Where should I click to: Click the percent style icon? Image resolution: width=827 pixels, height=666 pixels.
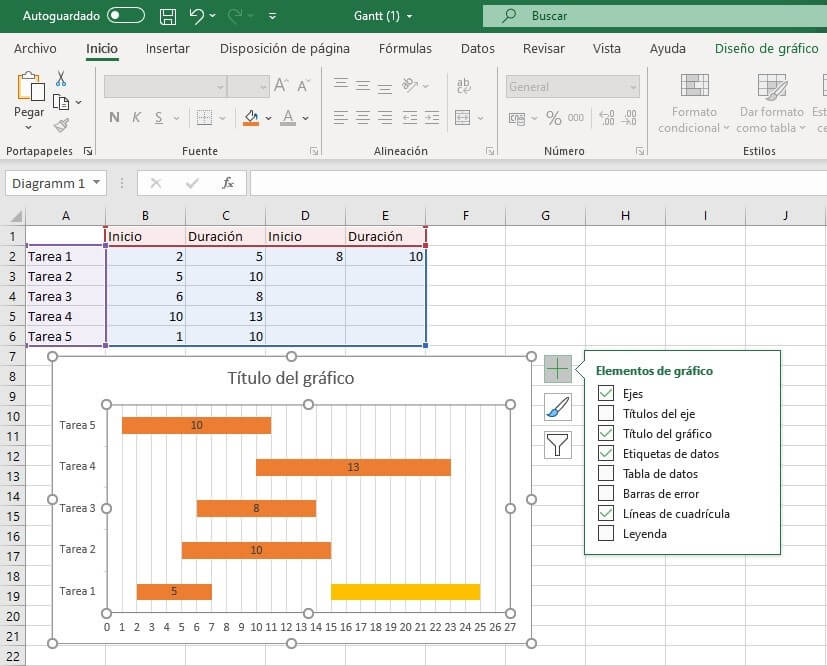click(553, 118)
